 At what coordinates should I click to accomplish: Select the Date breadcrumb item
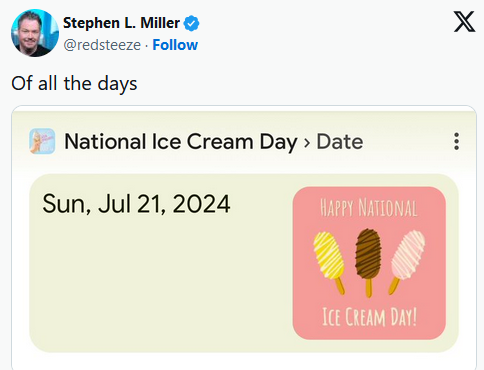tap(340, 142)
